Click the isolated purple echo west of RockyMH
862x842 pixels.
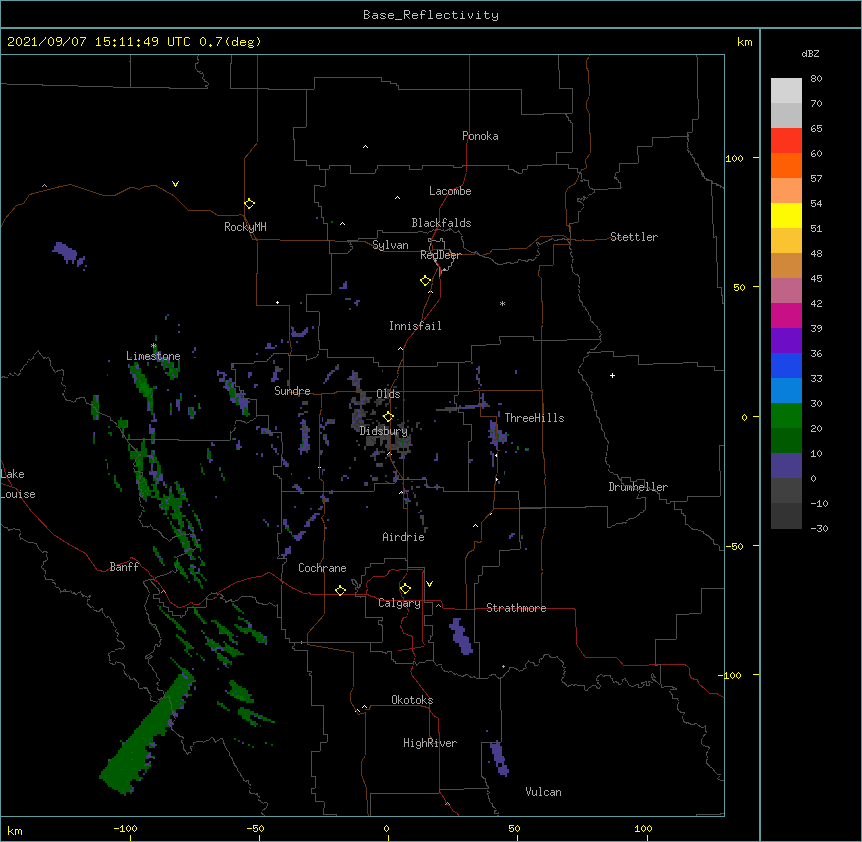click(x=68, y=254)
